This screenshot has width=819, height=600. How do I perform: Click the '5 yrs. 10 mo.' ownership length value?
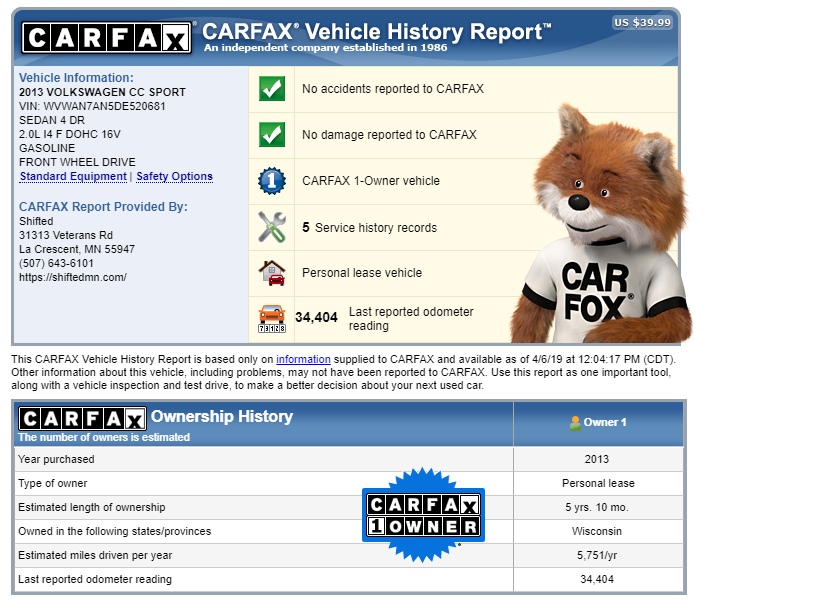pyautogui.click(x=596, y=508)
